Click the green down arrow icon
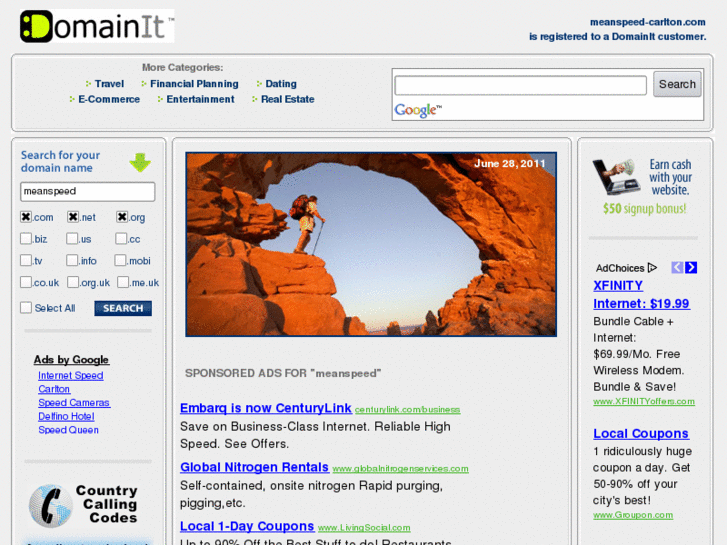Viewport: 727px width, 545px height. tap(140, 162)
